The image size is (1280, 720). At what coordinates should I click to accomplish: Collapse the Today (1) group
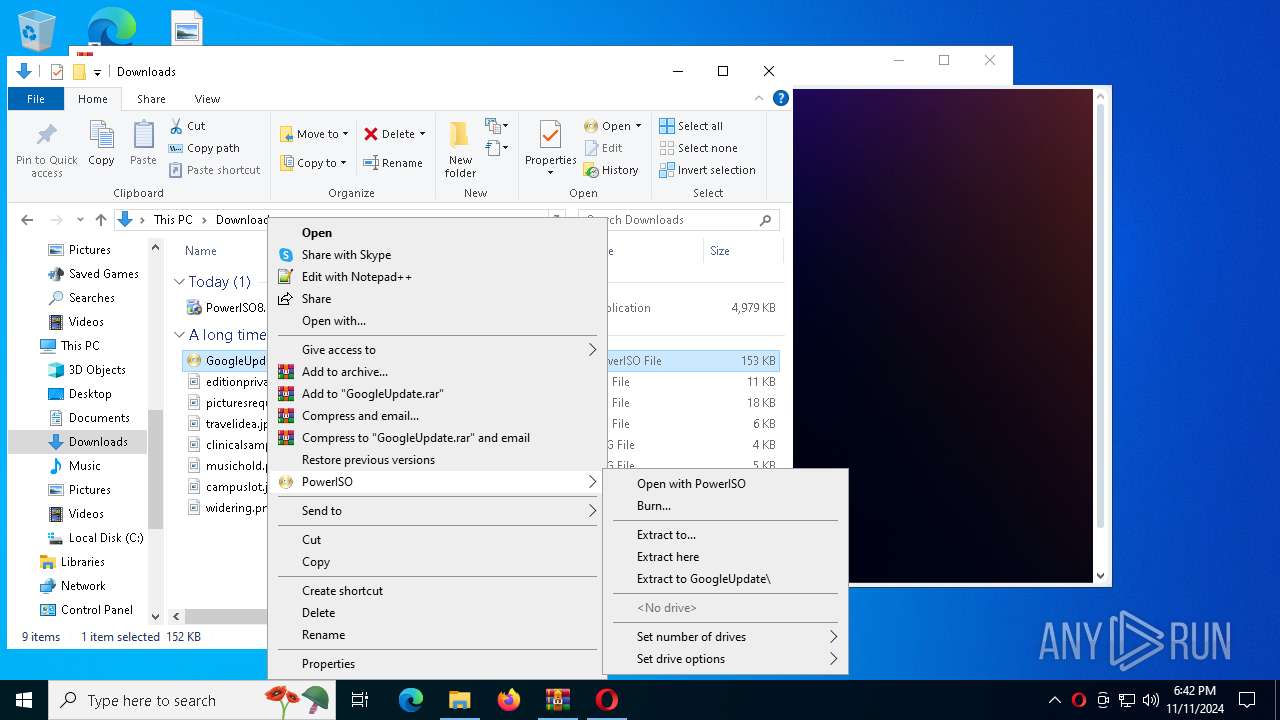pyautogui.click(x=180, y=282)
